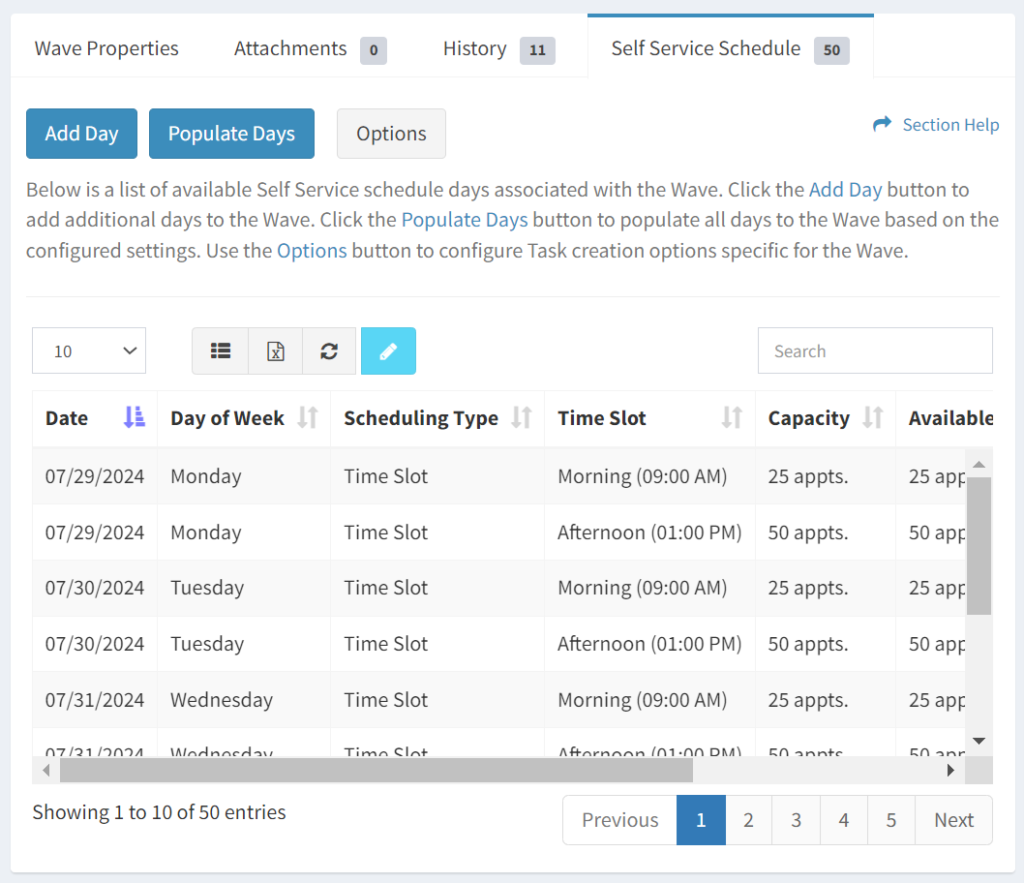
Task: Open the entries-per-page dropdown showing 10
Action: pos(88,351)
